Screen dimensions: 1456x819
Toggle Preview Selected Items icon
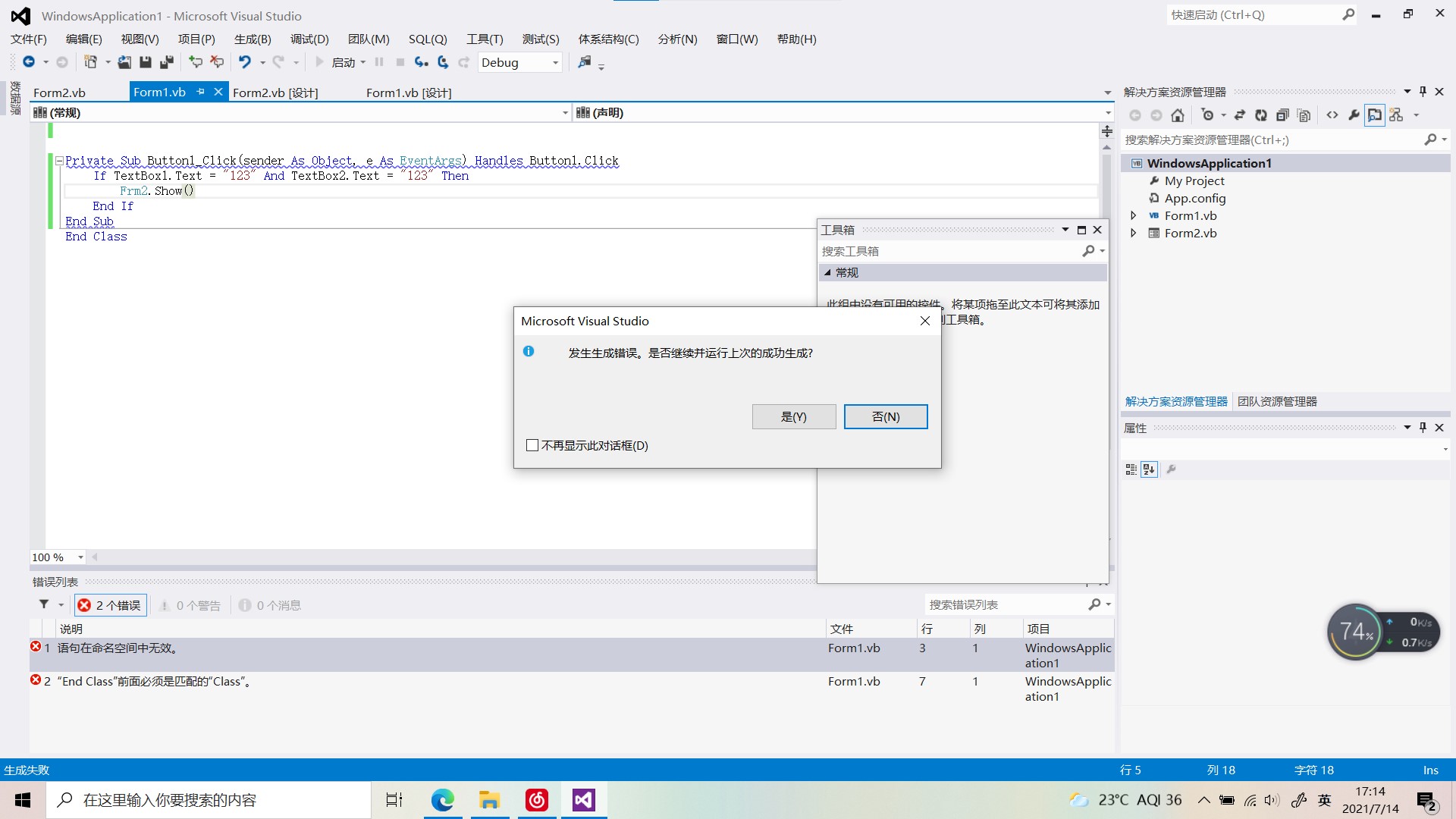tap(1375, 115)
